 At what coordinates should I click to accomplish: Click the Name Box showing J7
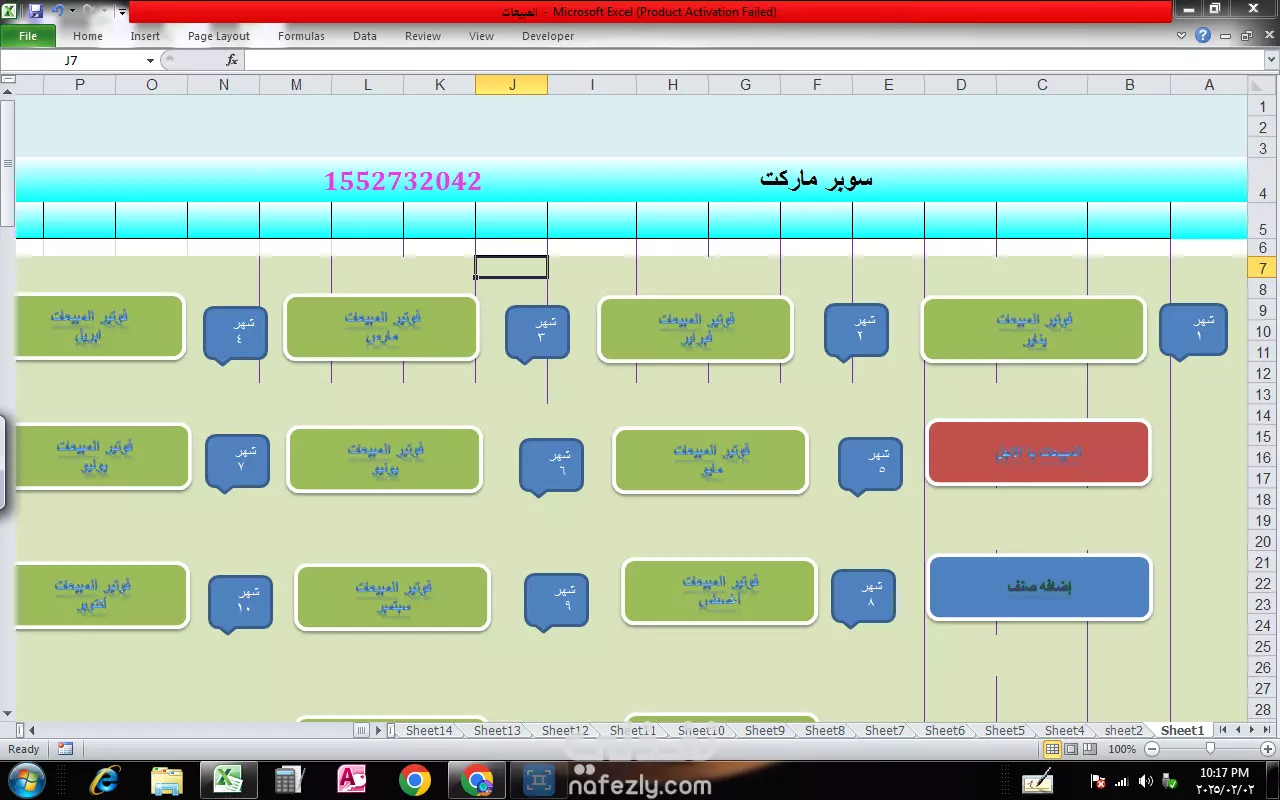tap(72, 61)
